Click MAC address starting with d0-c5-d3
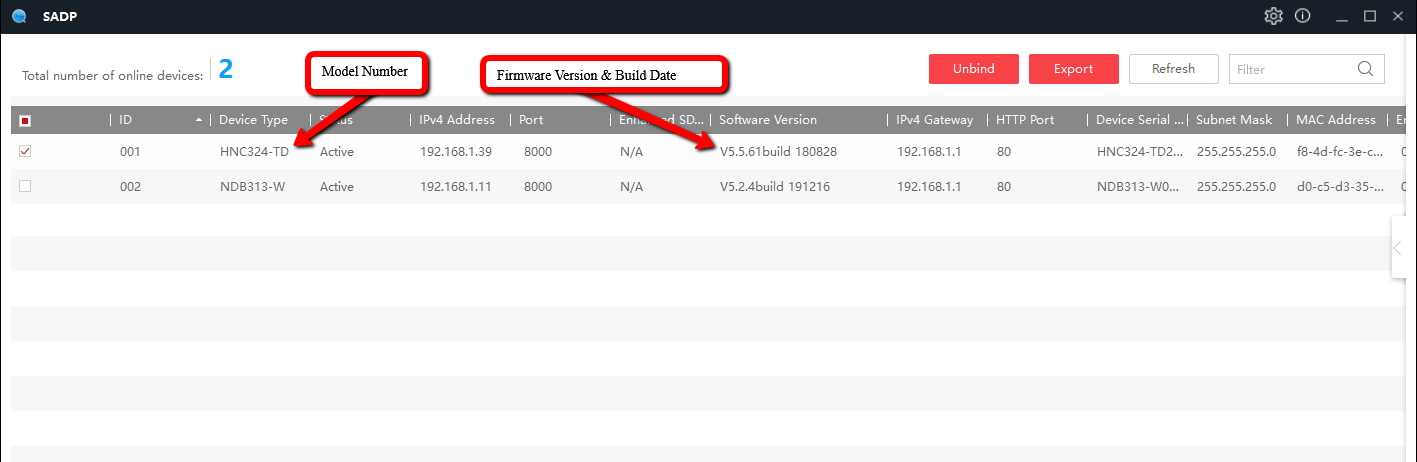The height and width of the screenshot is (462, 1417). (x=1339, y=186)
